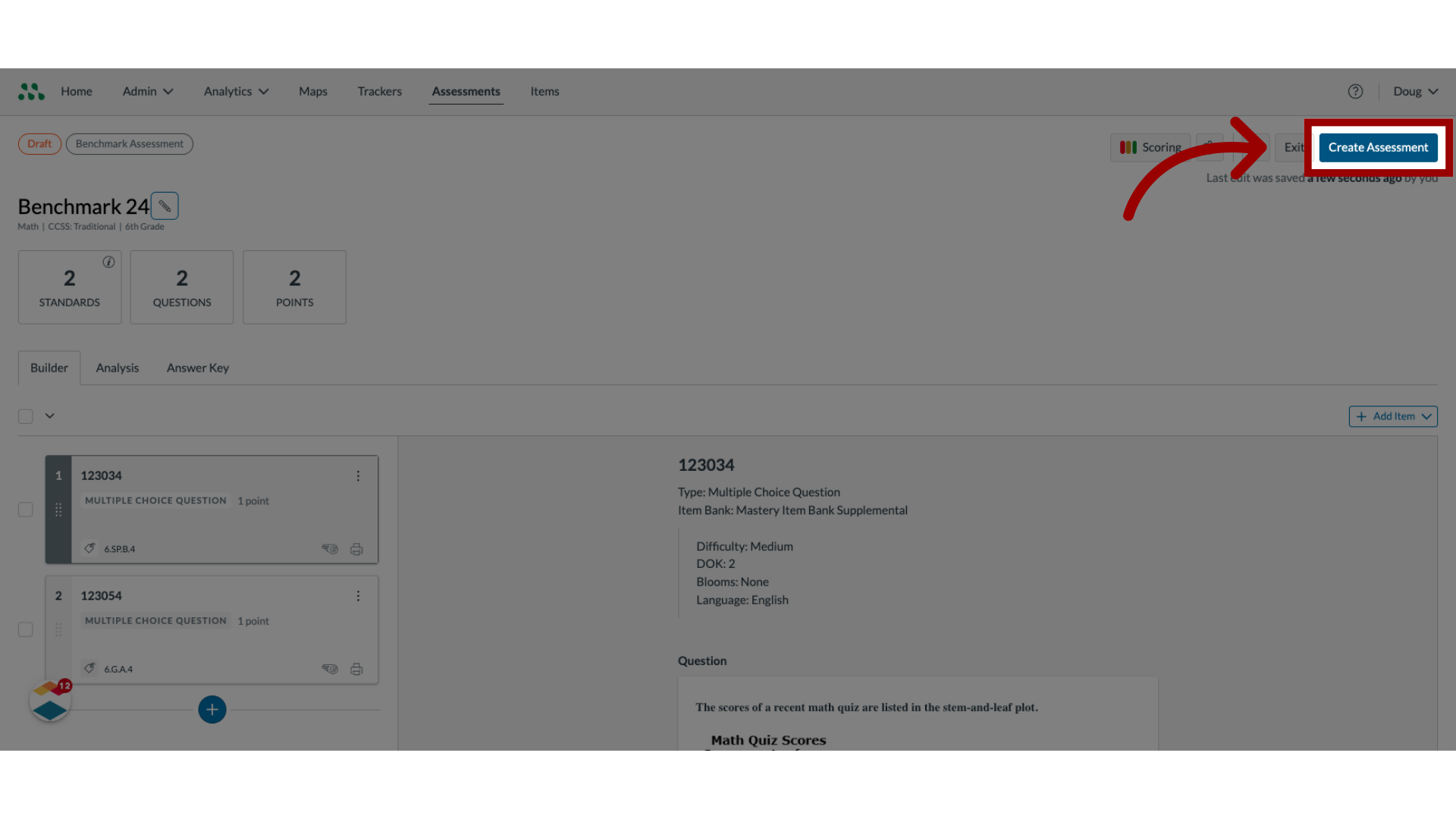1456x819 pixels.
Task: Toggle visibility for item 123054
Action: coord(329,668)
